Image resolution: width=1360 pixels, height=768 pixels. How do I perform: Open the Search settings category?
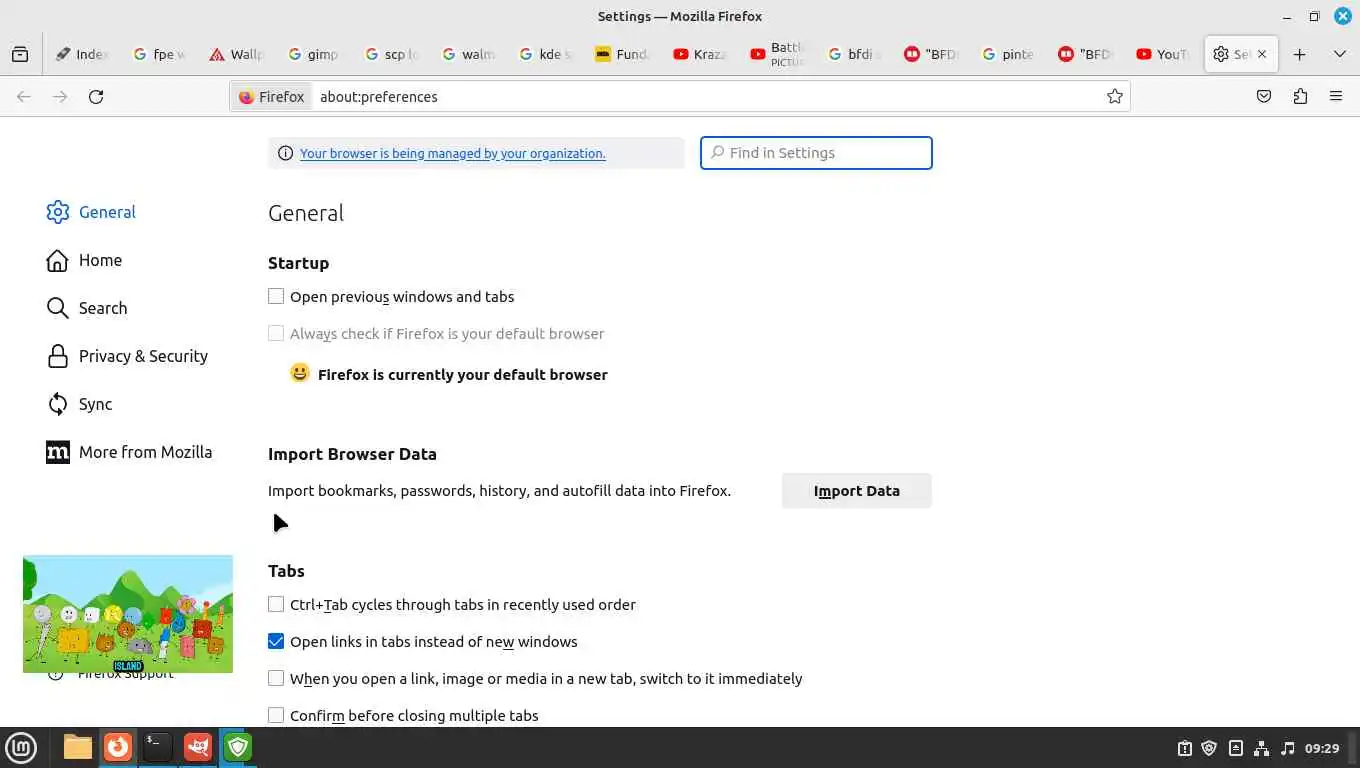pyautogui.click(x=87, y=308)
